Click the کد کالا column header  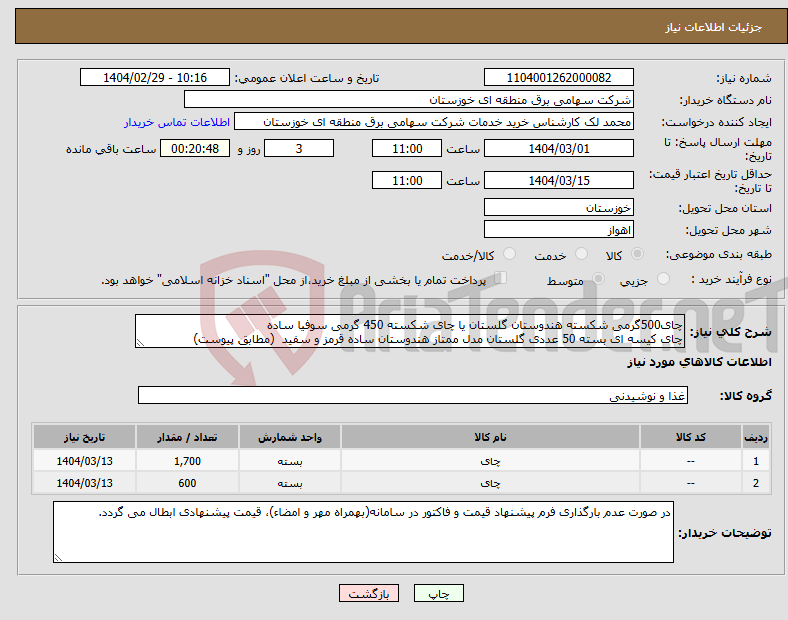point(691,437)
